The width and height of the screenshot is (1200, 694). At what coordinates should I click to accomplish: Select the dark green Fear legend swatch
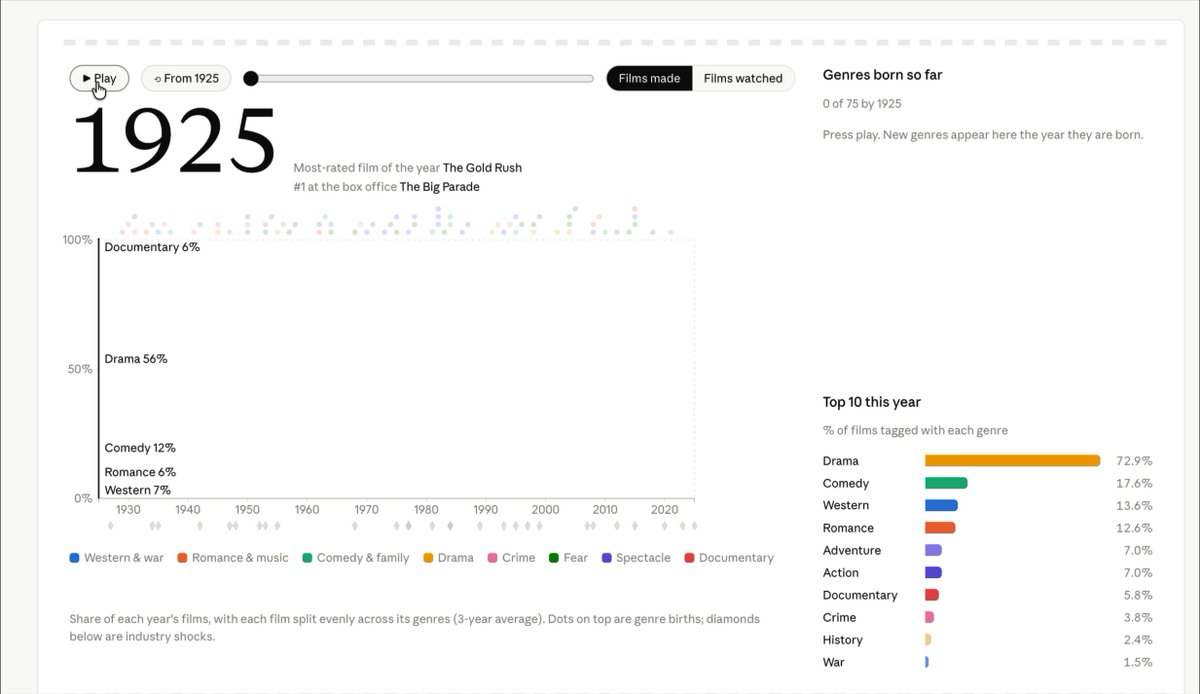(x=554, y=558)
